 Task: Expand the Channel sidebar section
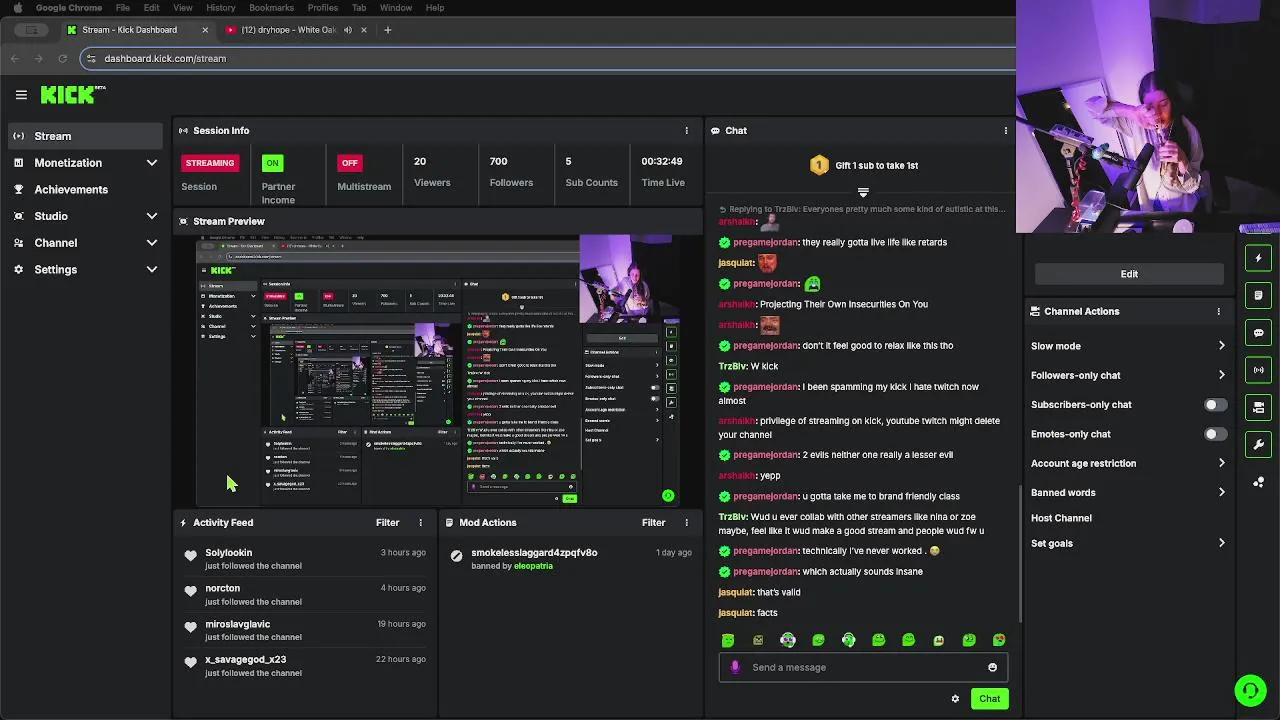[x=152, y=243]
